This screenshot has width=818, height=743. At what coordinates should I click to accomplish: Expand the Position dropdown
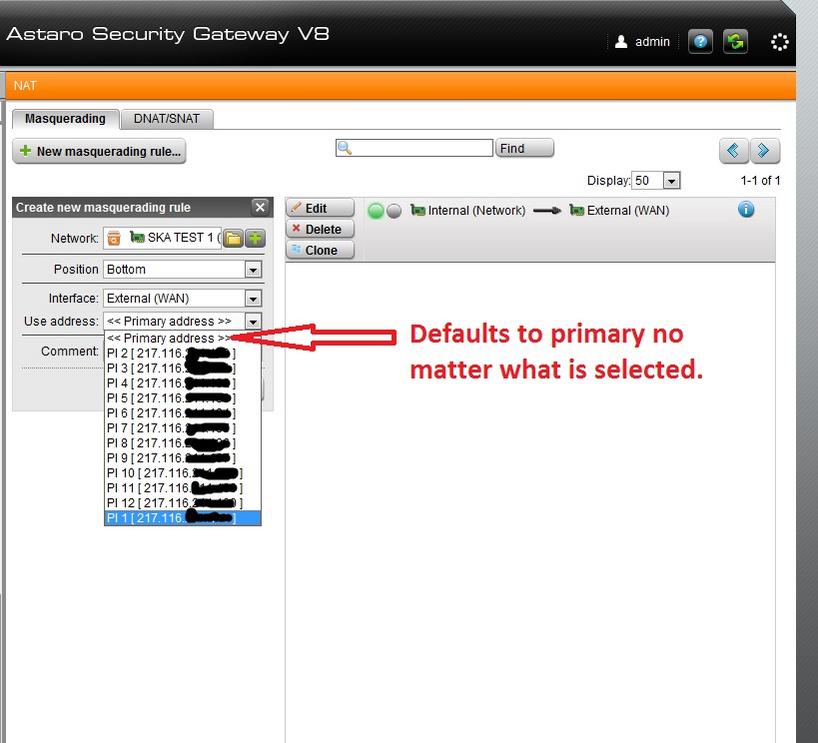[253, 270]
